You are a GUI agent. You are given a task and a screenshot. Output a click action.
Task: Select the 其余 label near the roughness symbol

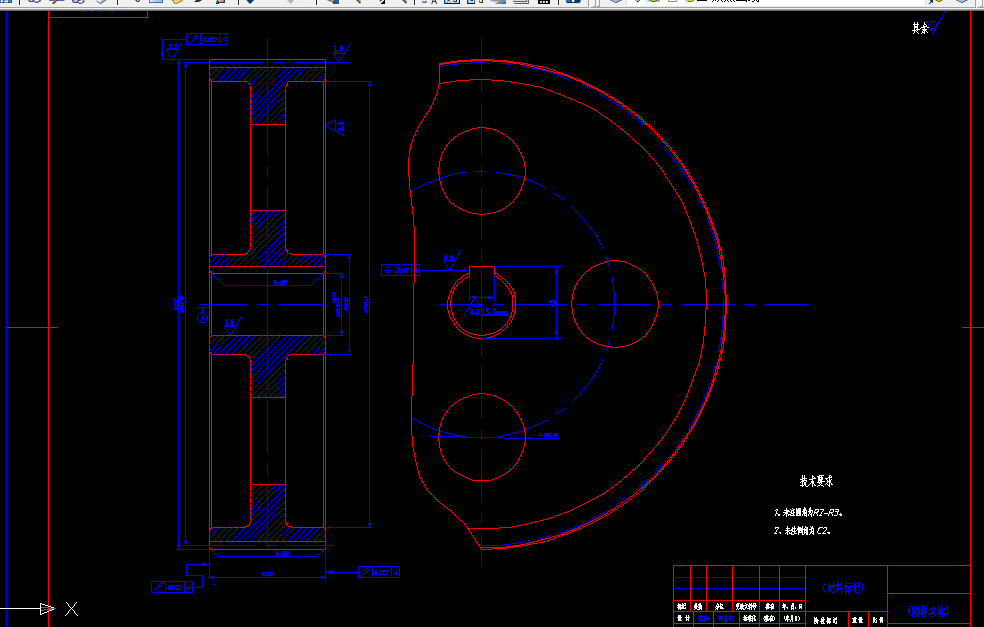tap(920, 28)
